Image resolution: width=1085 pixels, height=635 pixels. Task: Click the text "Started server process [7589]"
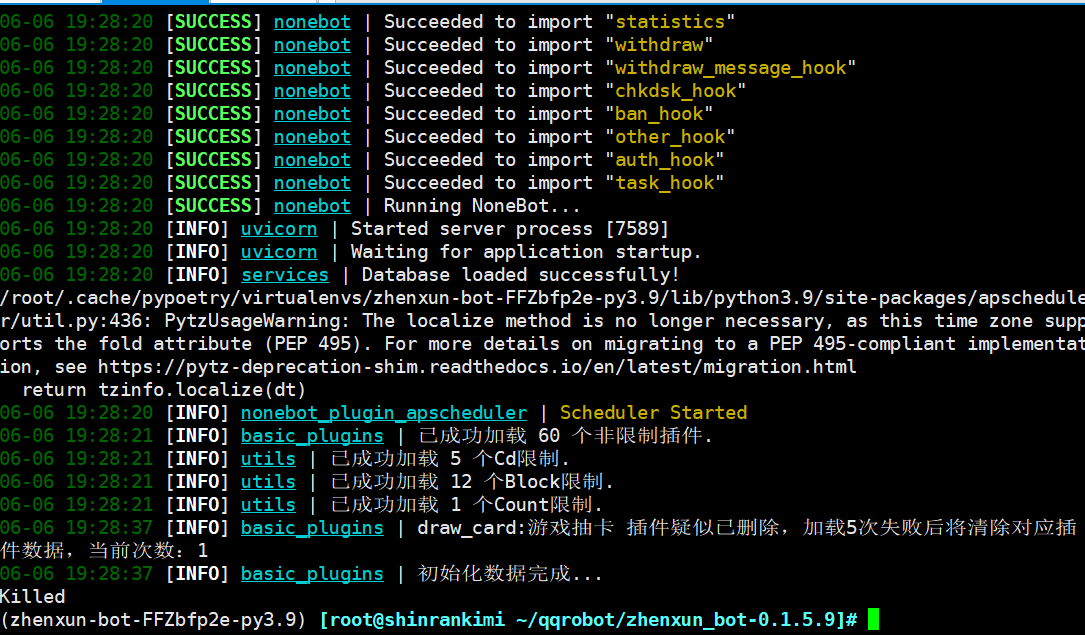(x=510, y=229)
